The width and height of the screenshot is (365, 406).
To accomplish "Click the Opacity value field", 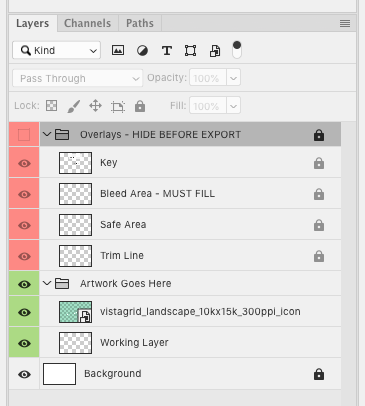I will [x=208, y=78].
